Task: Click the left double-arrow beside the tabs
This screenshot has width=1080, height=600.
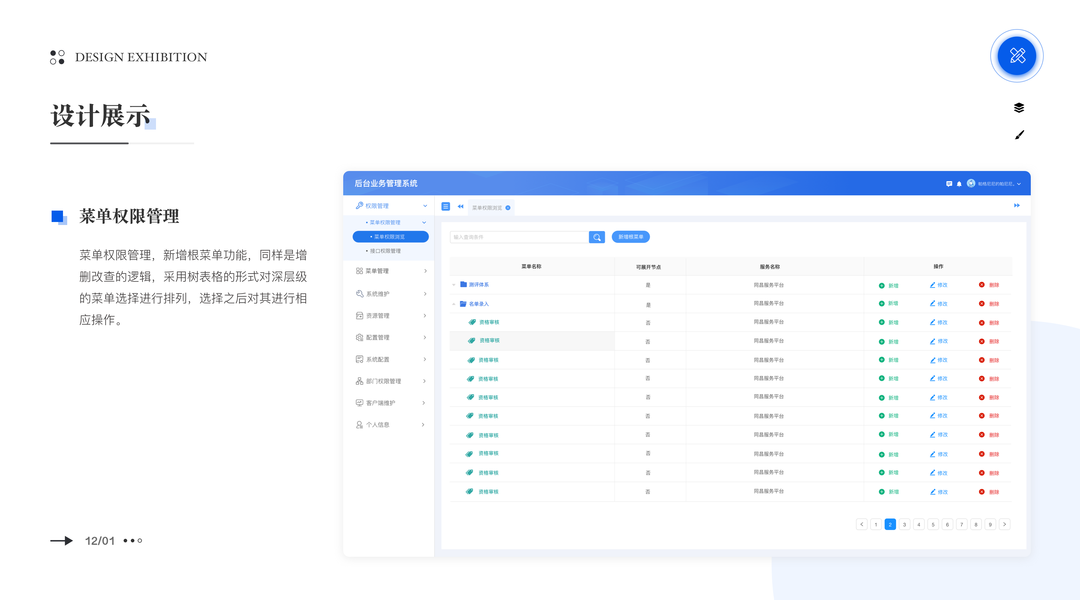Action: [461, 207]
